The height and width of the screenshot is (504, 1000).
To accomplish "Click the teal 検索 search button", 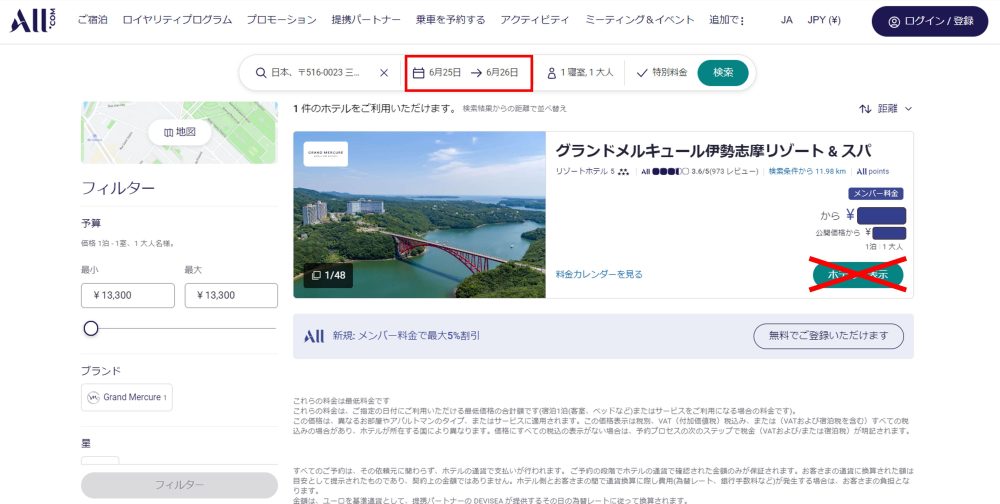I will (723, 73).
